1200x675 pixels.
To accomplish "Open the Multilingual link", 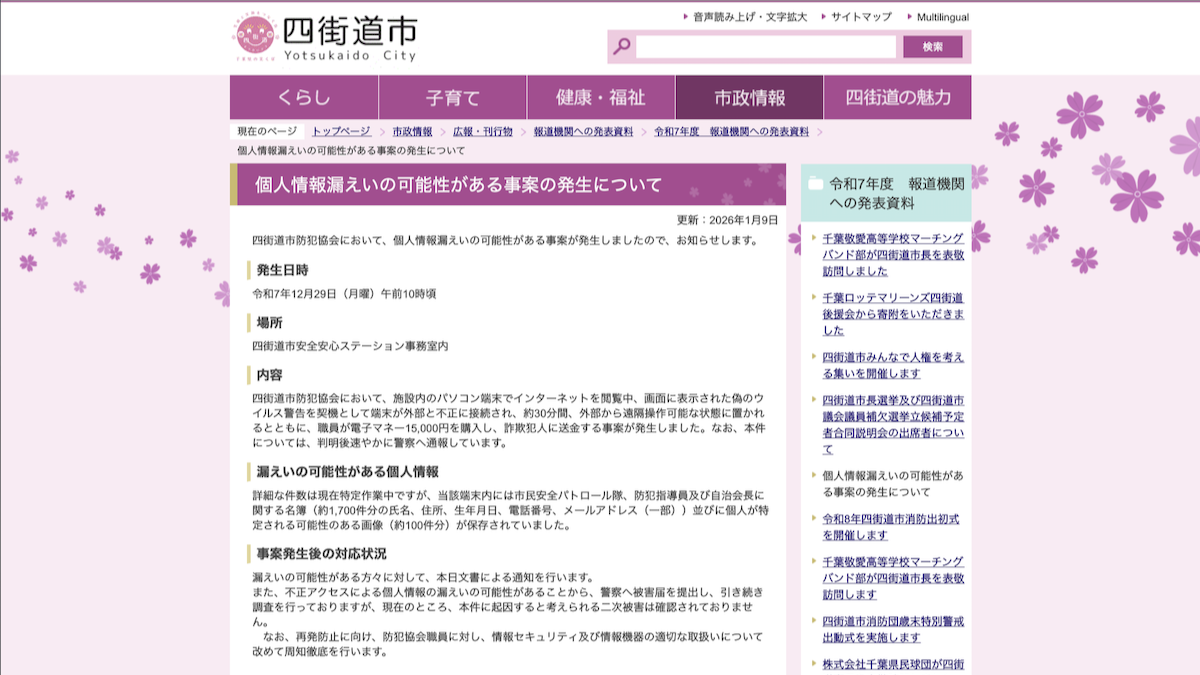I will click(943, 17).
